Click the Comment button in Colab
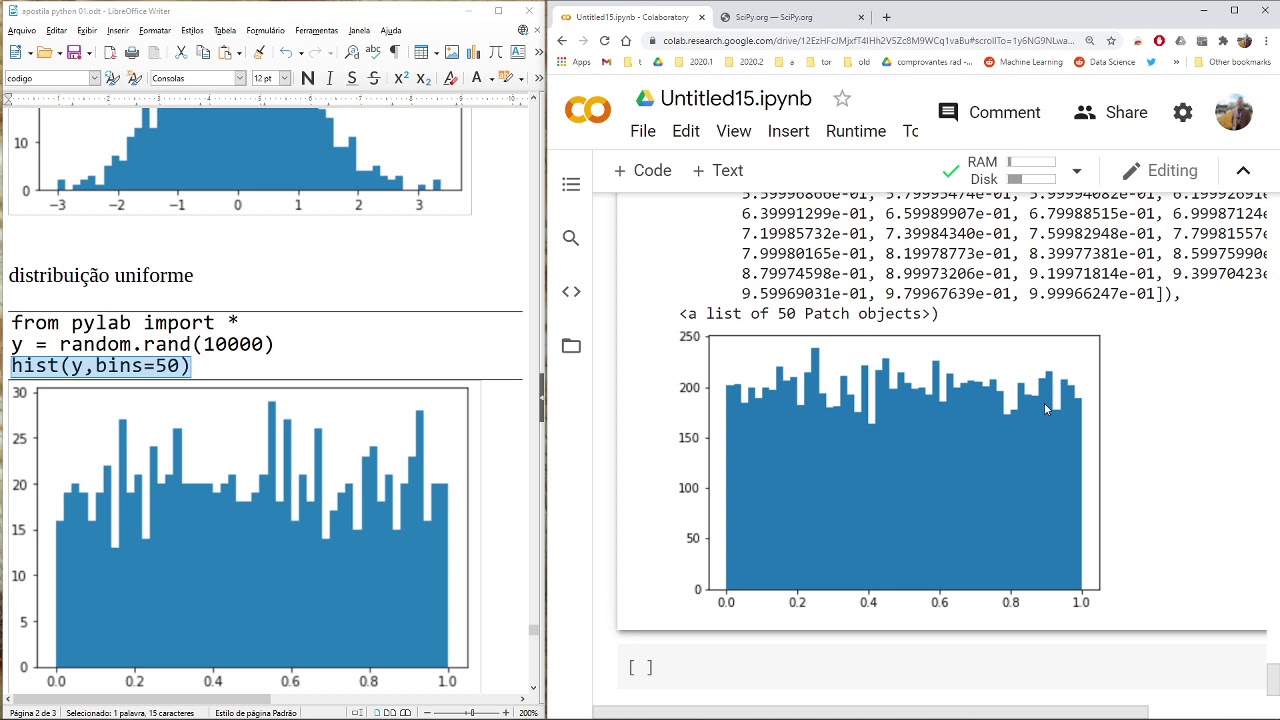 tap(990, 112)
